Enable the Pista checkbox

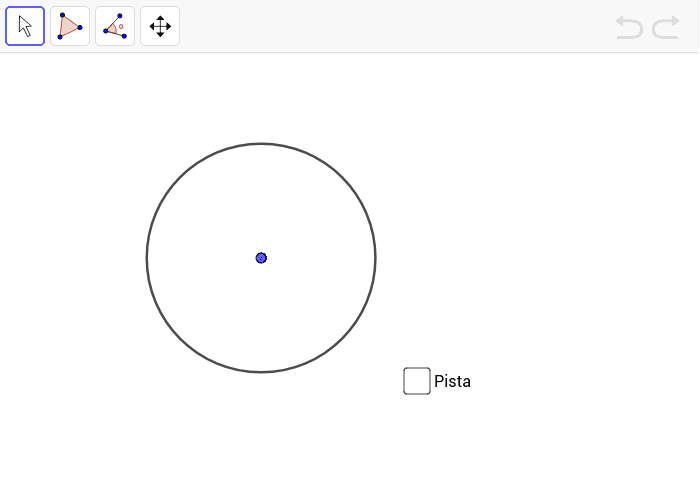[417, 381]
